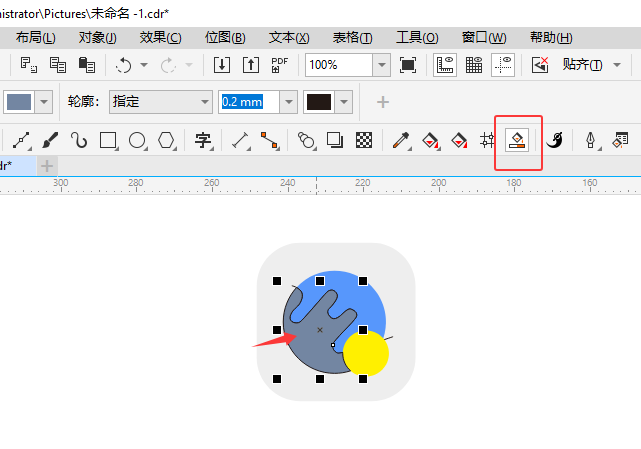Click the 0.2 mm outline width field

(249, 102)
